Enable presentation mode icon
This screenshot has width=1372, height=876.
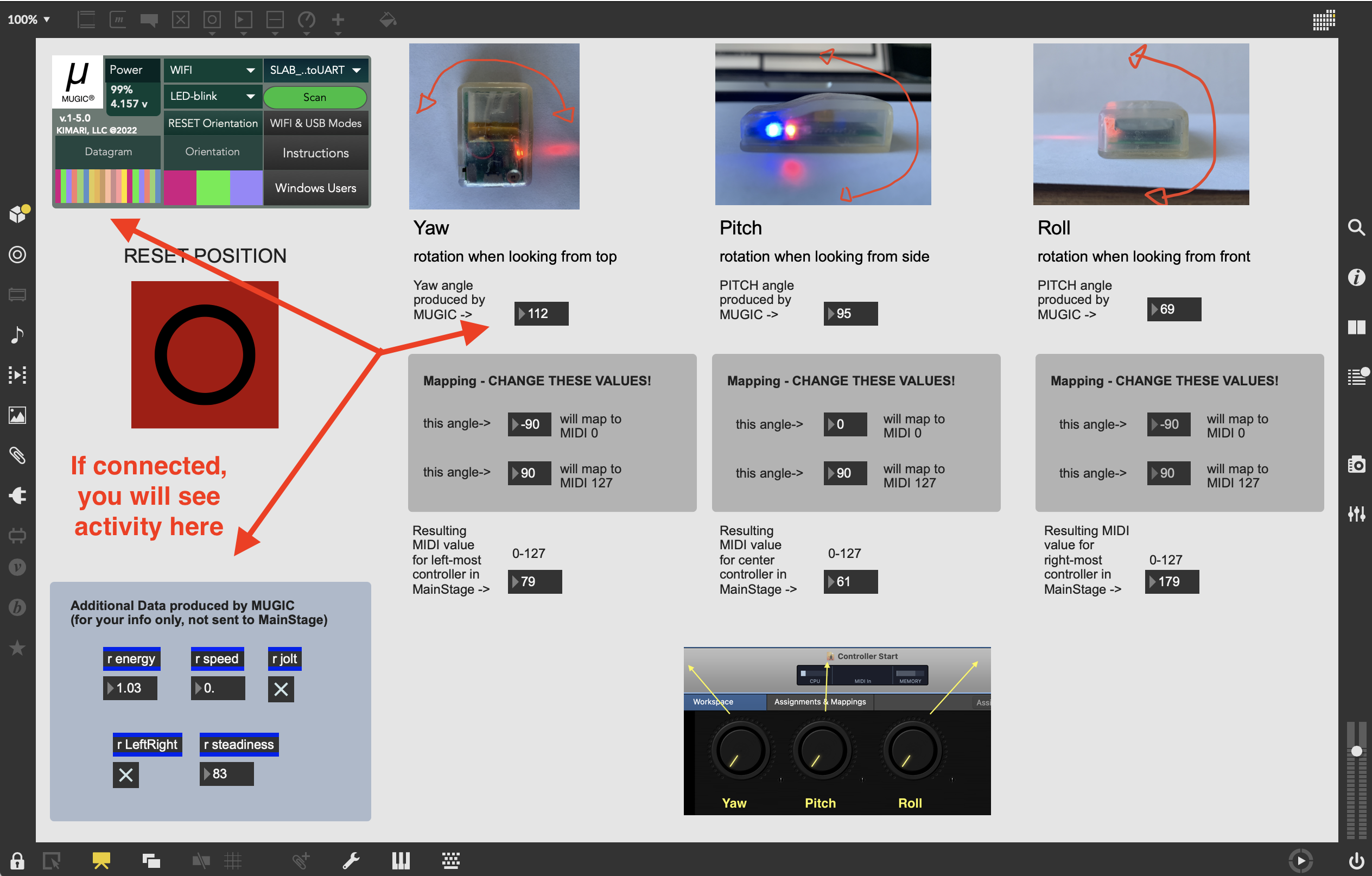click(x=101, y=860)
